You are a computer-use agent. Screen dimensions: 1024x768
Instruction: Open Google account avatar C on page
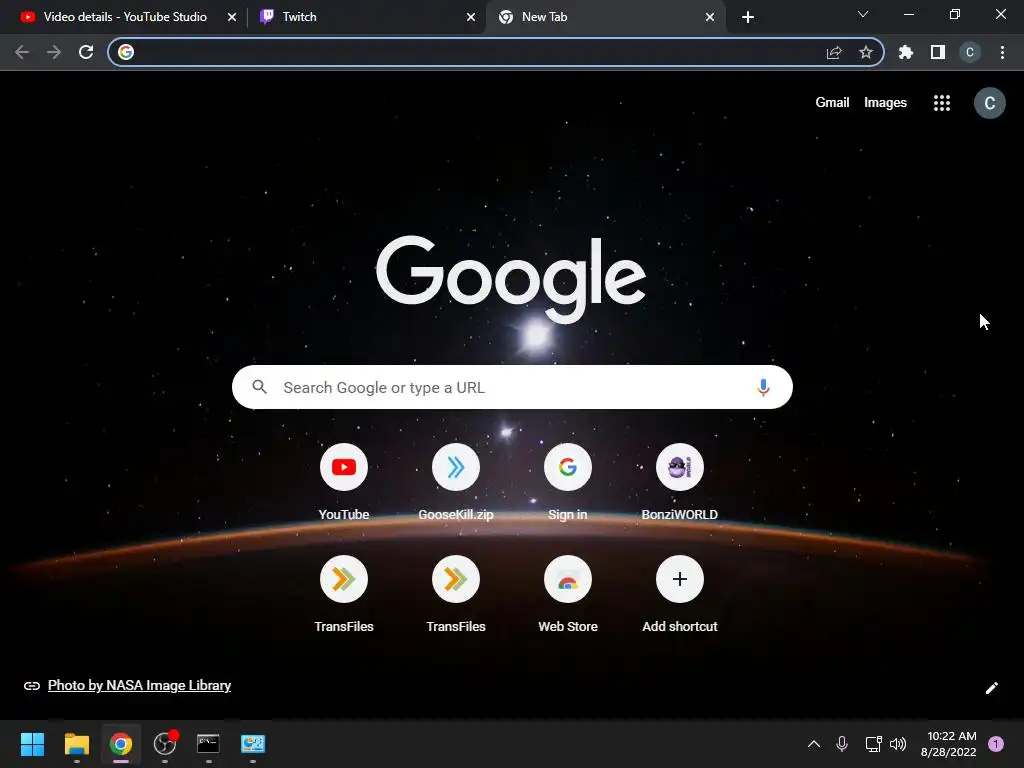(989, 103)
